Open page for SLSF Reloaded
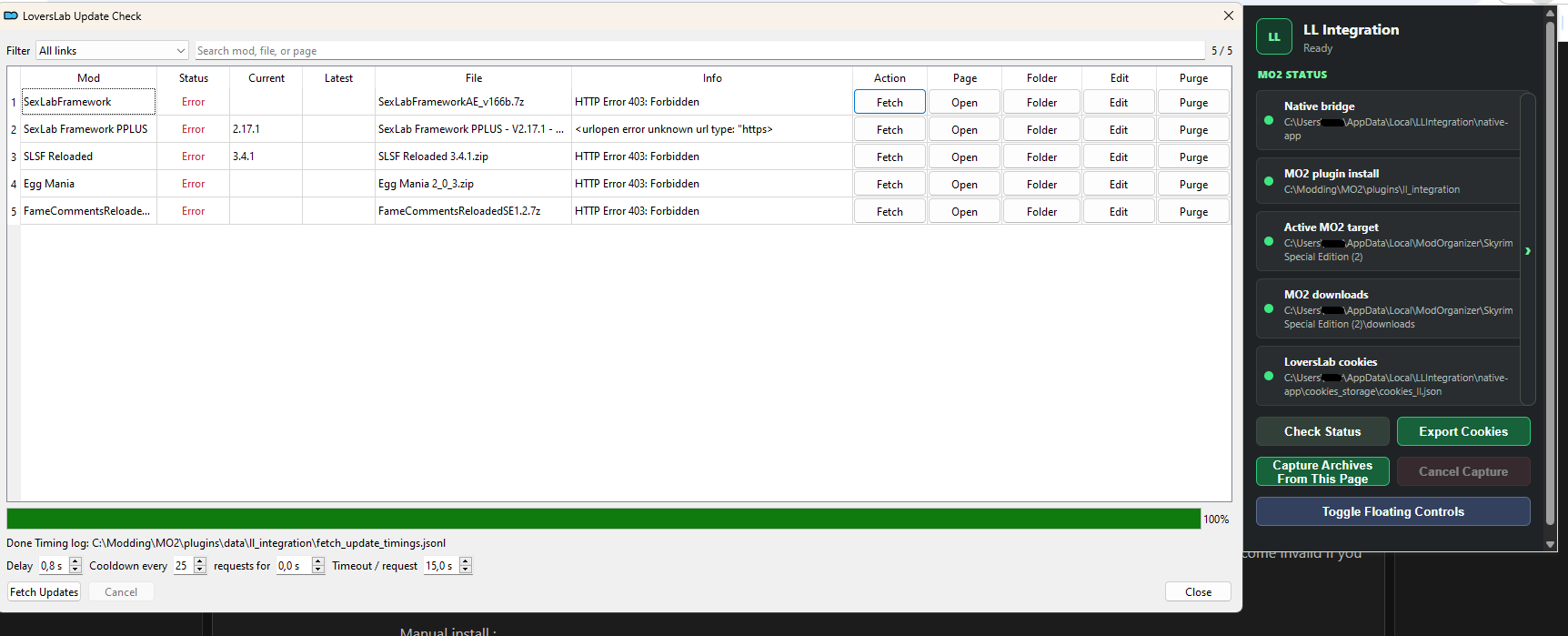 coord(964,156)
